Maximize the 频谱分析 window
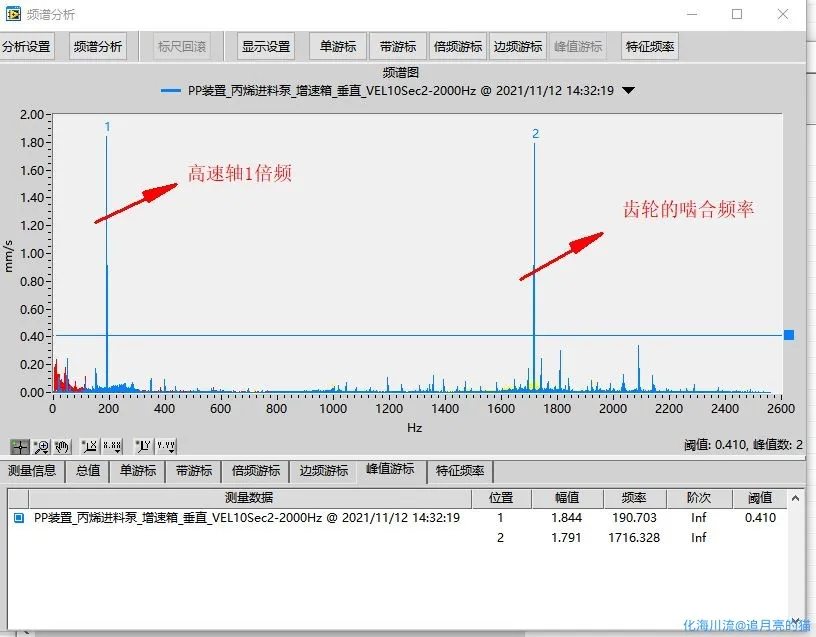Screen dimensions: 816x637 pyautogui.click(x=737, y=14)
